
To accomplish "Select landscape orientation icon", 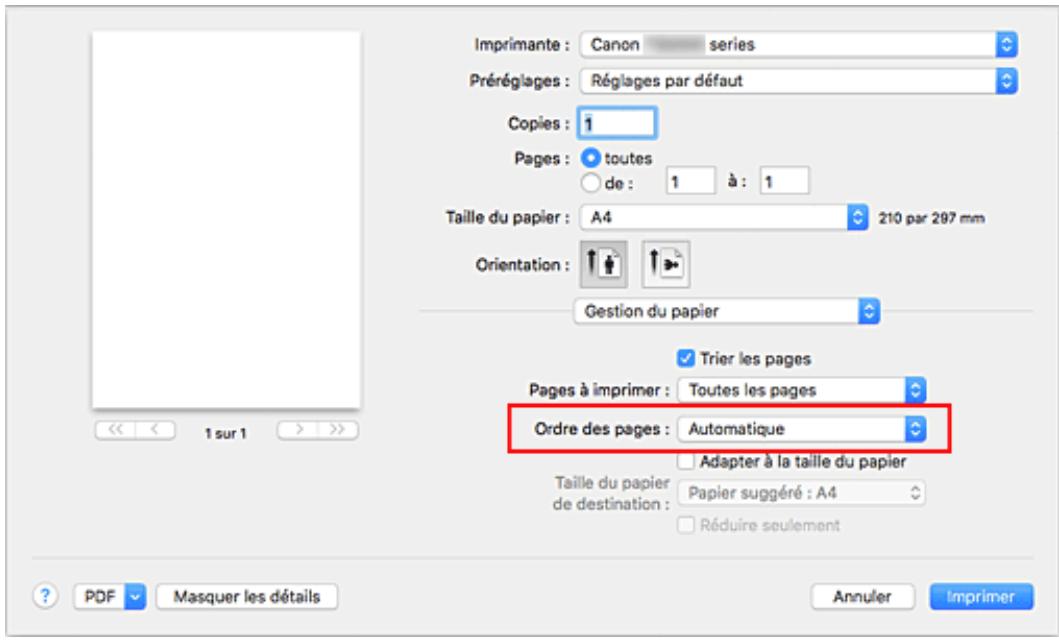I will tap(666, 264).
